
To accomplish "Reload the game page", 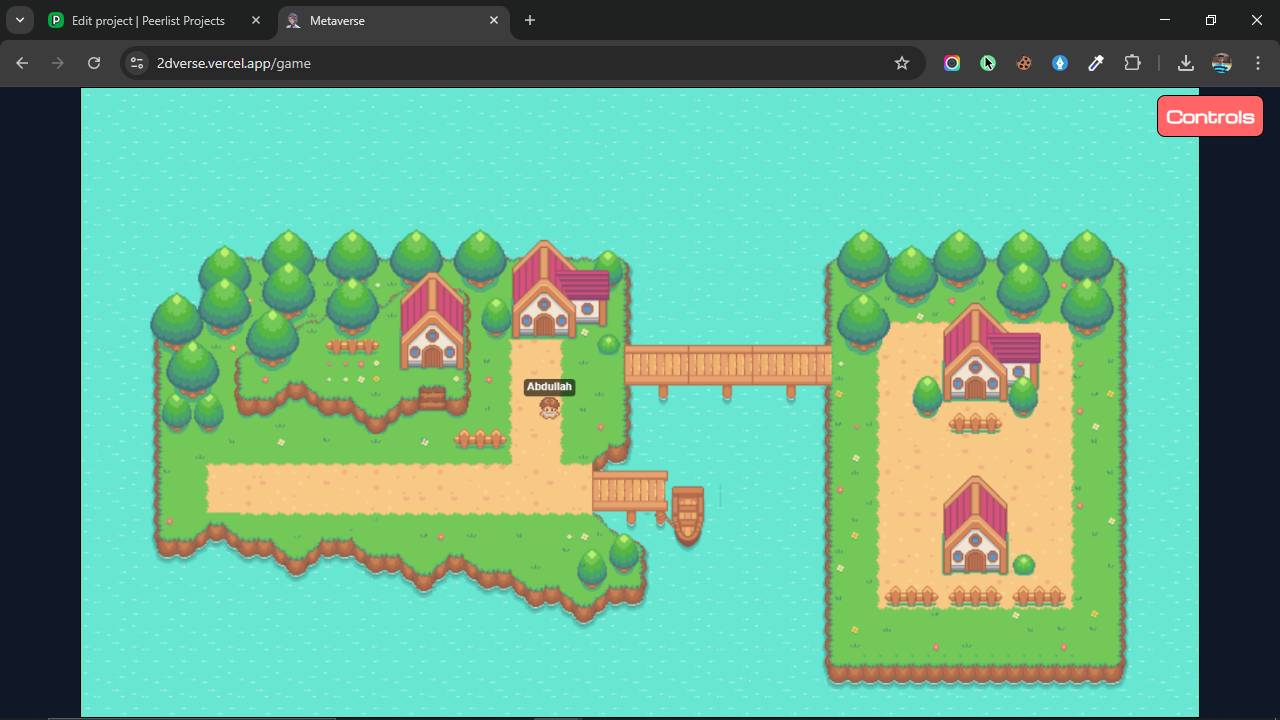I will pos(94,63).
